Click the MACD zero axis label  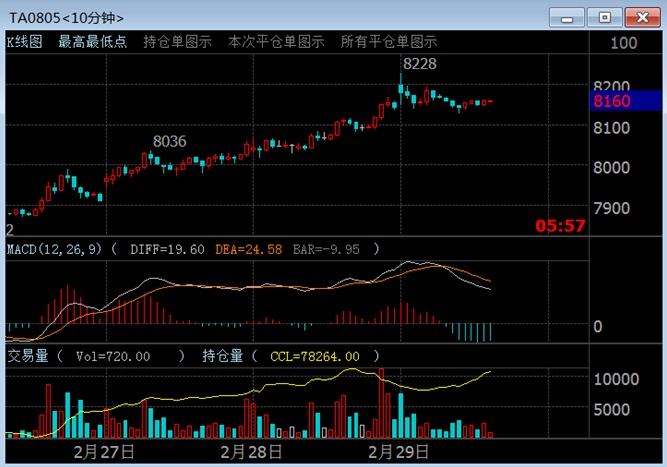point(598,327)
